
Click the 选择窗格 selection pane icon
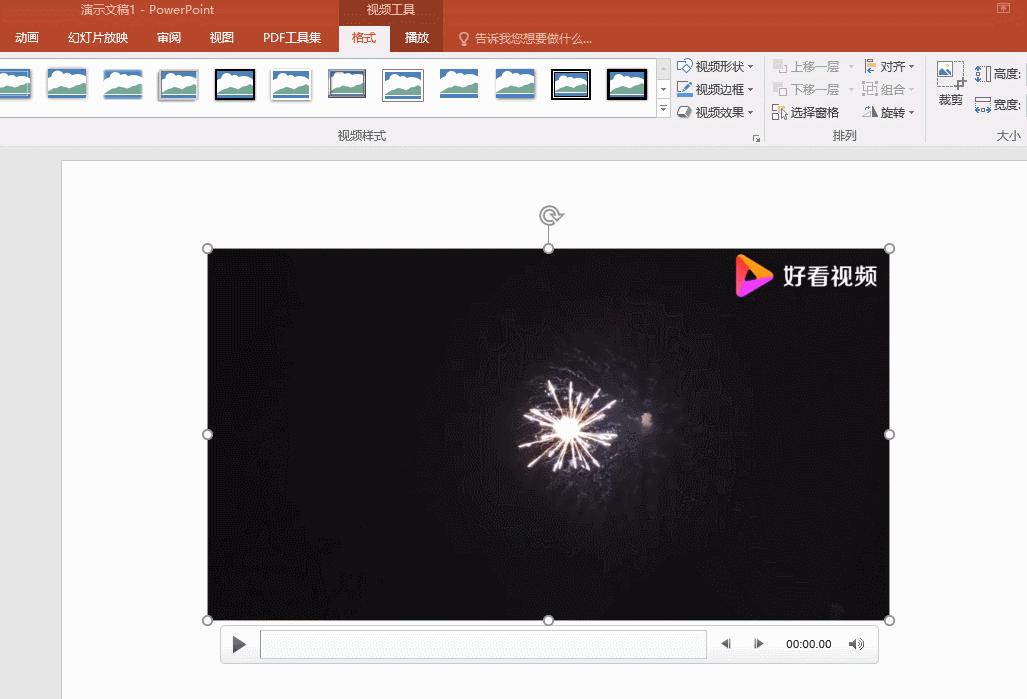(x=781, y=112)
